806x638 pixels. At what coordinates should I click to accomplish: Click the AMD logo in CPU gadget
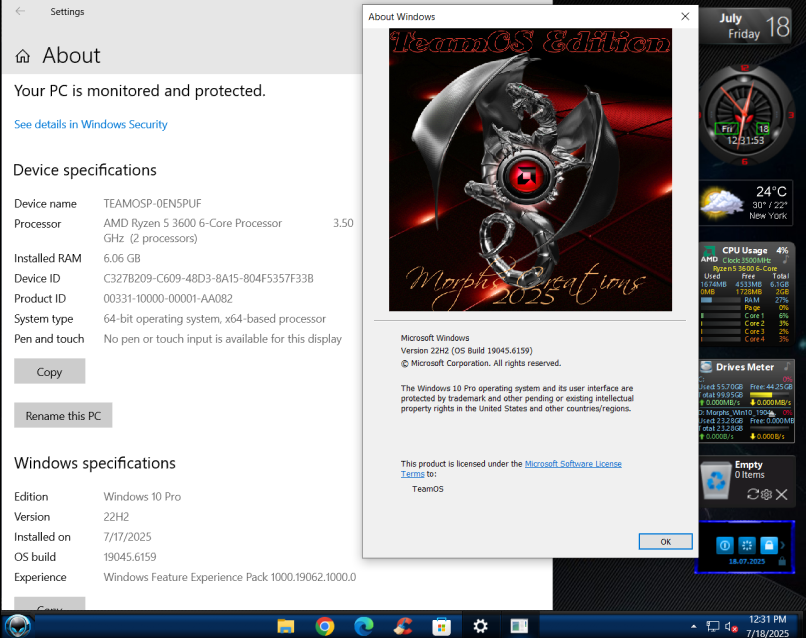pos(709,254)
